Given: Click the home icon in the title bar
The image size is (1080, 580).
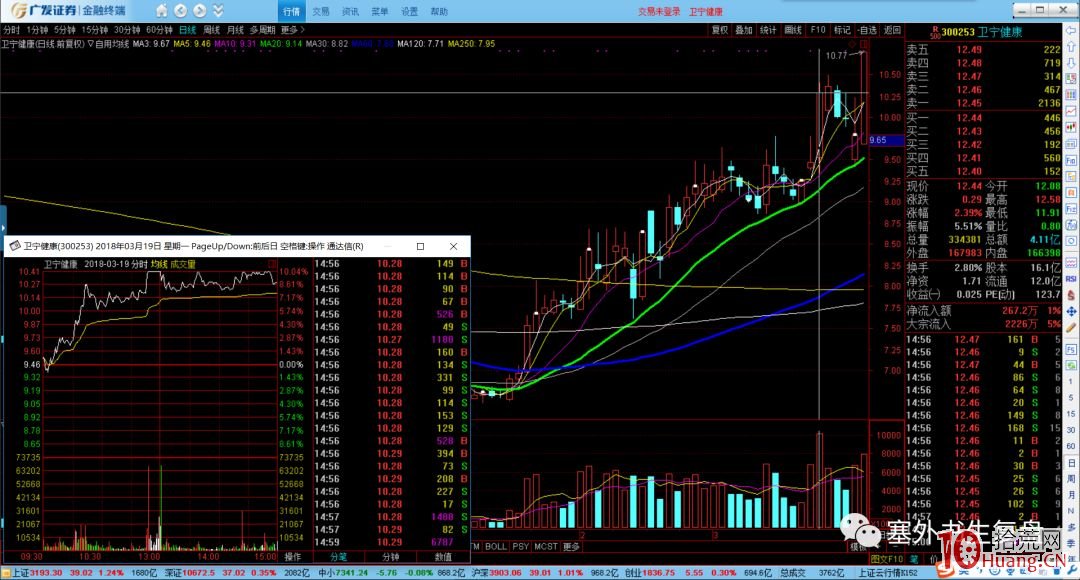Looking at the screenshot, I should coord(161,10).
